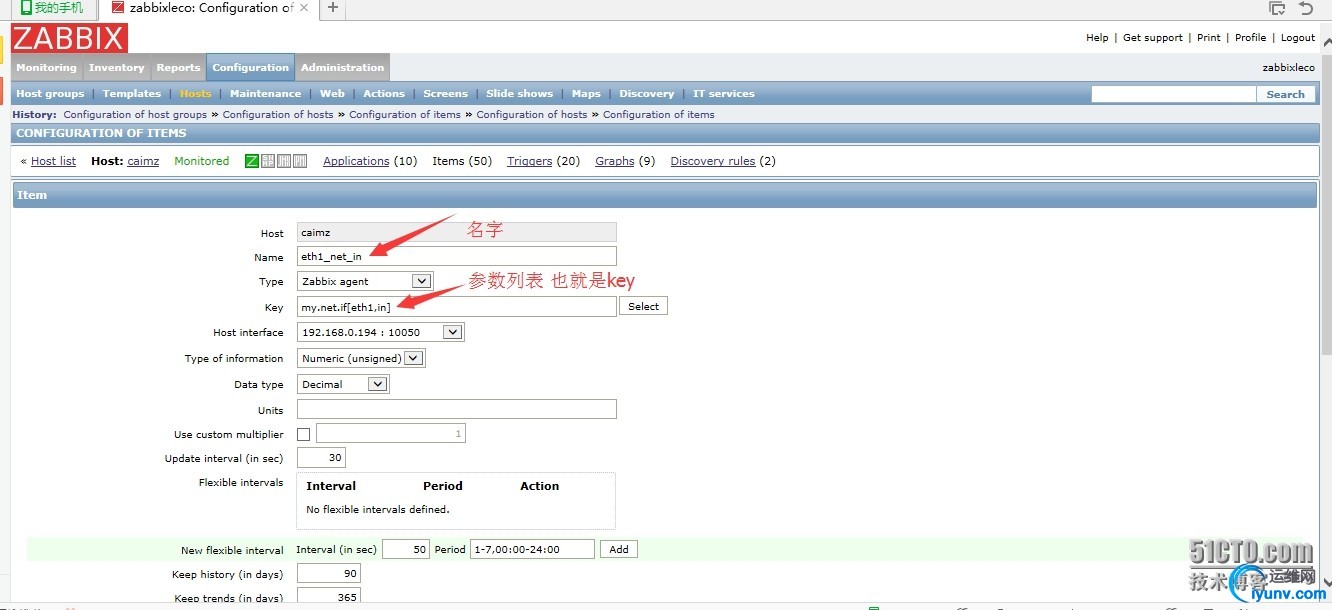Click the Help link
The width and height of the screenshot is (1332, 610).
(1097, 38)
